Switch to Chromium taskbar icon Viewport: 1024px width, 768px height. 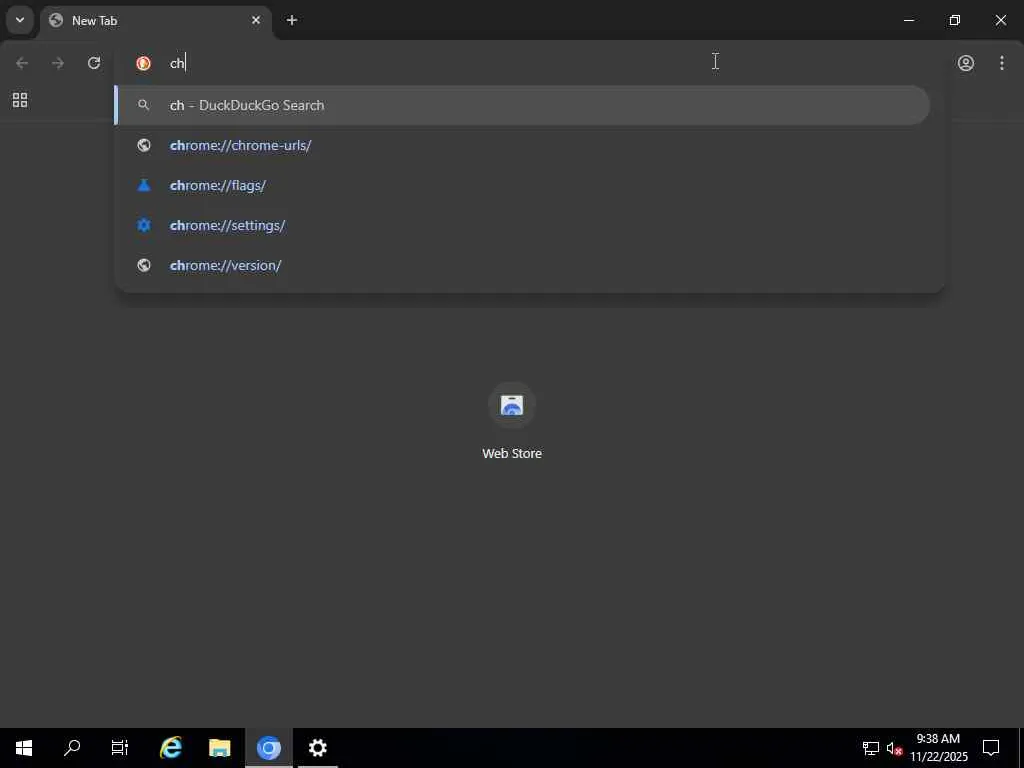268,748
